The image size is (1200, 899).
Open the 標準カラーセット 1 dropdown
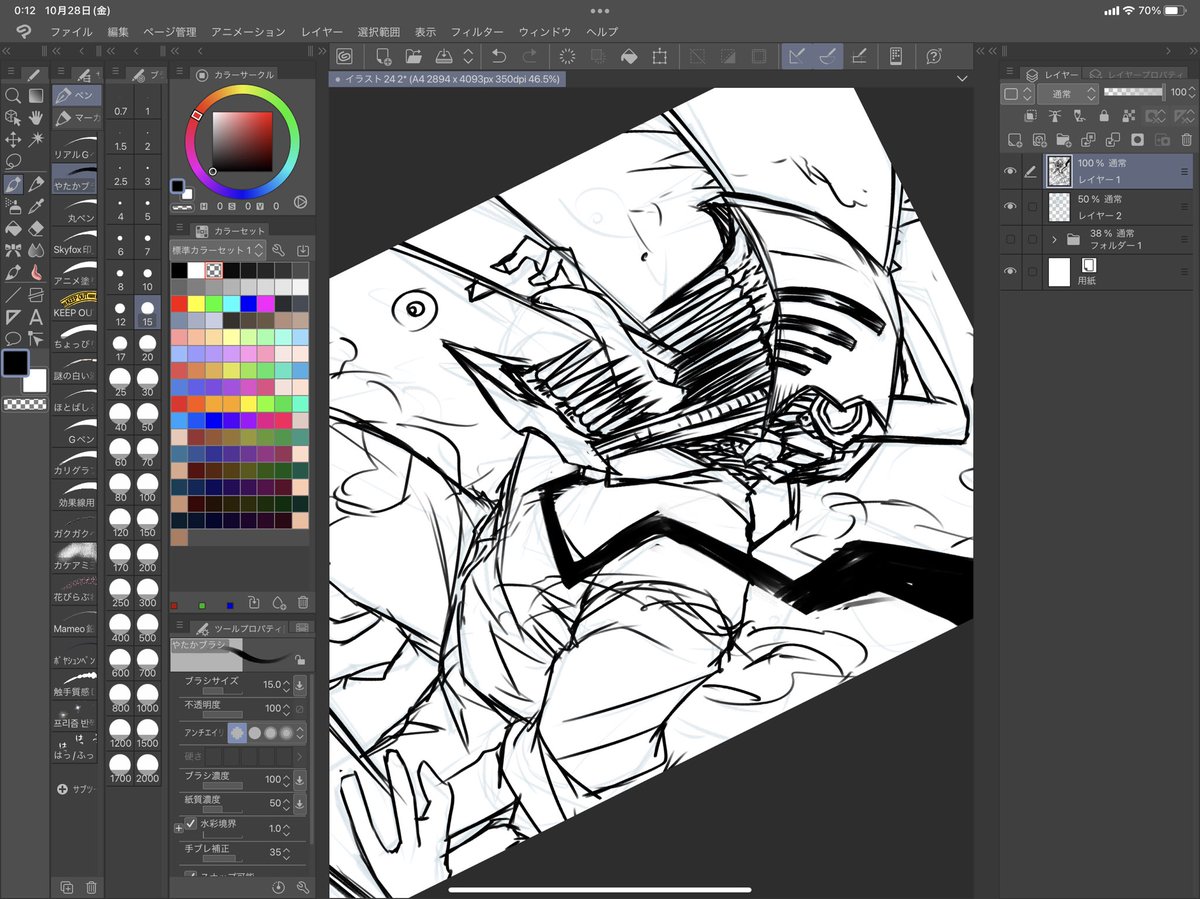point(217,250)
